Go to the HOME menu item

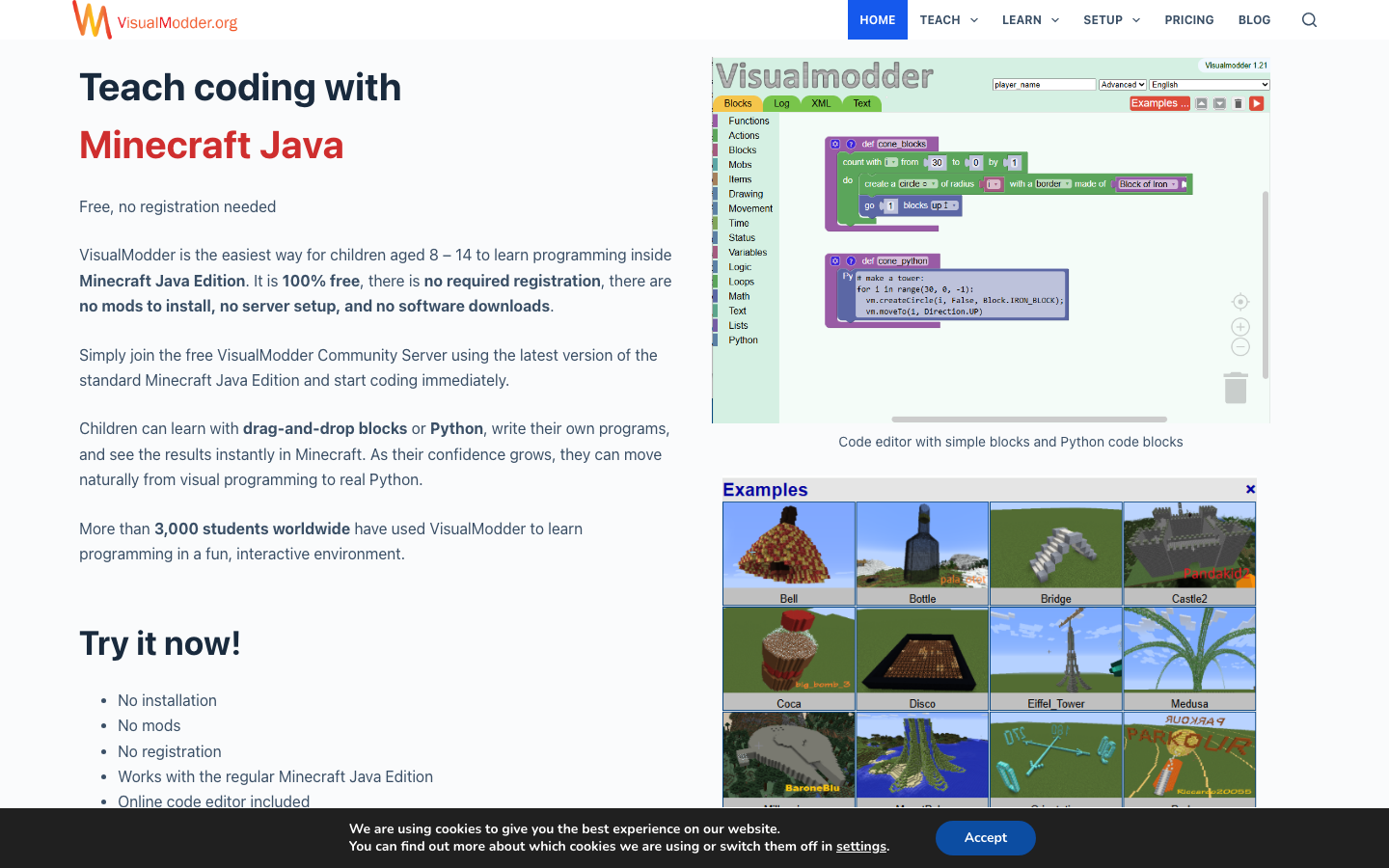[x=878, y=20]
